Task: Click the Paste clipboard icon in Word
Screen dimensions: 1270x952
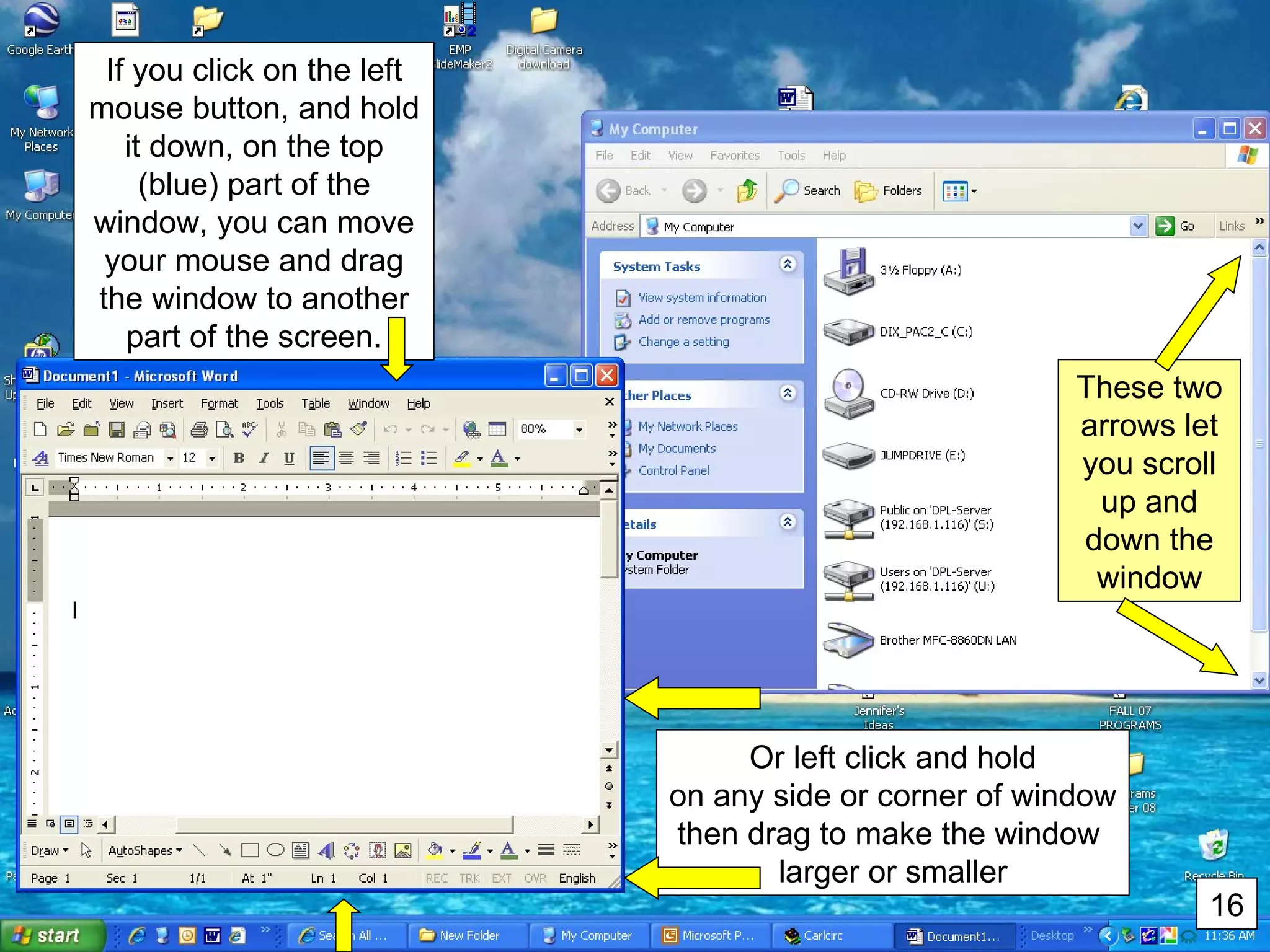Action: pyautogui.click(x=332, y=429)
